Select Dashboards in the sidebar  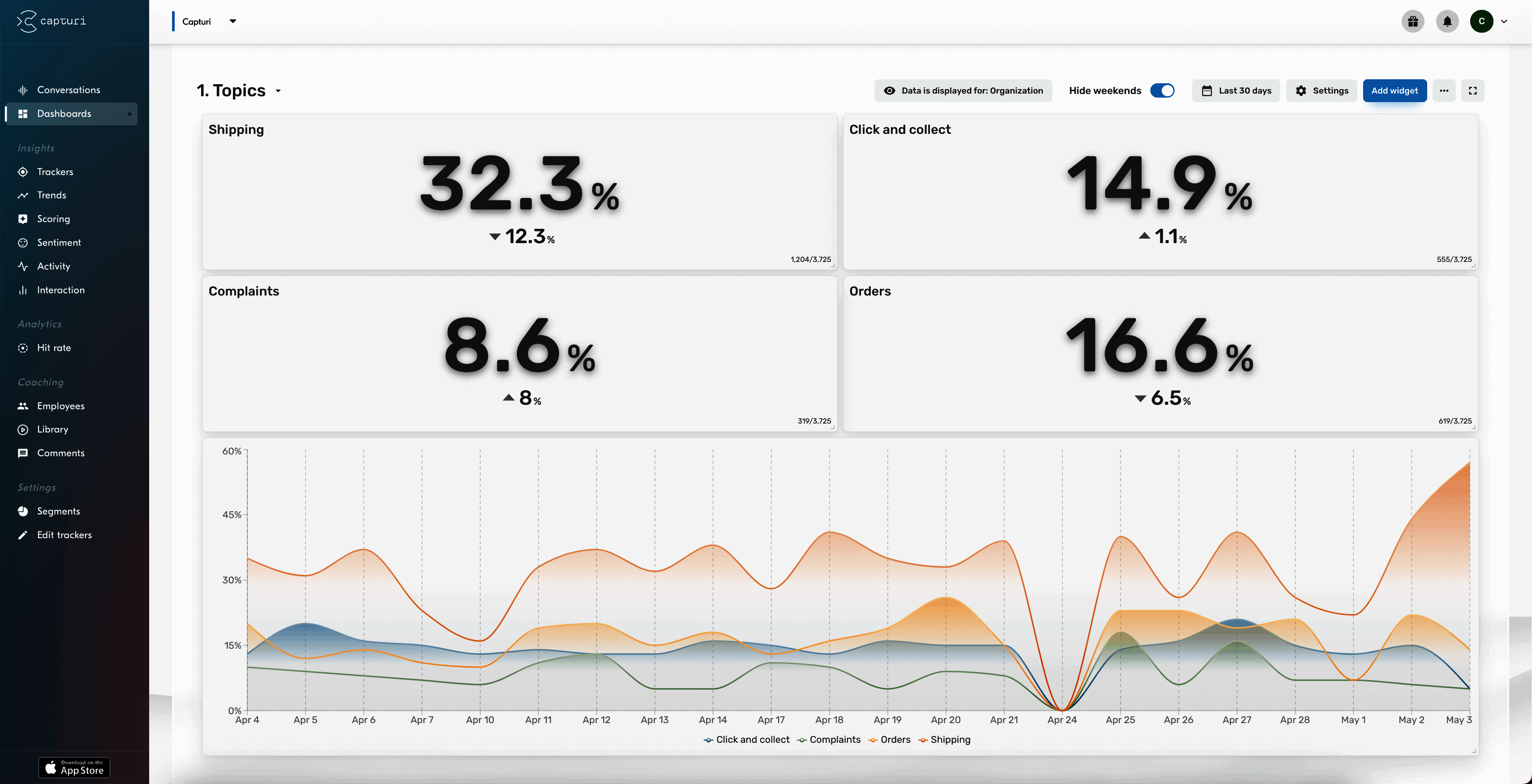pos(64,114)
